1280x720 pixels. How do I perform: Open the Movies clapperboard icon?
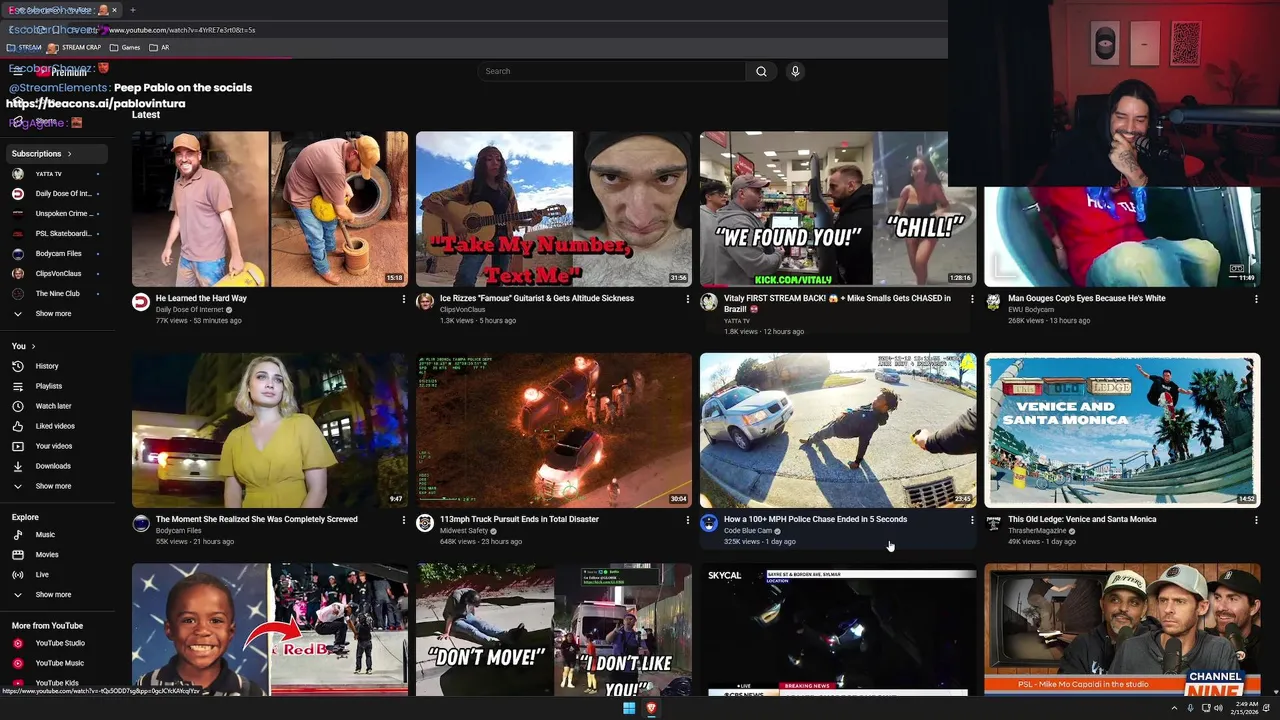[17, 555]
